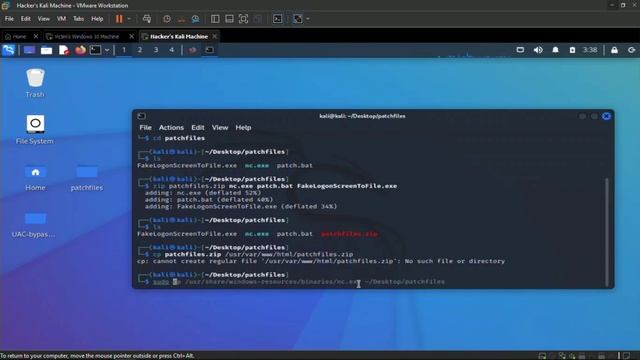The width and height of the screenshot is (640, 360).
Task: Open the terminal's Edit menu
Action: 198,127
